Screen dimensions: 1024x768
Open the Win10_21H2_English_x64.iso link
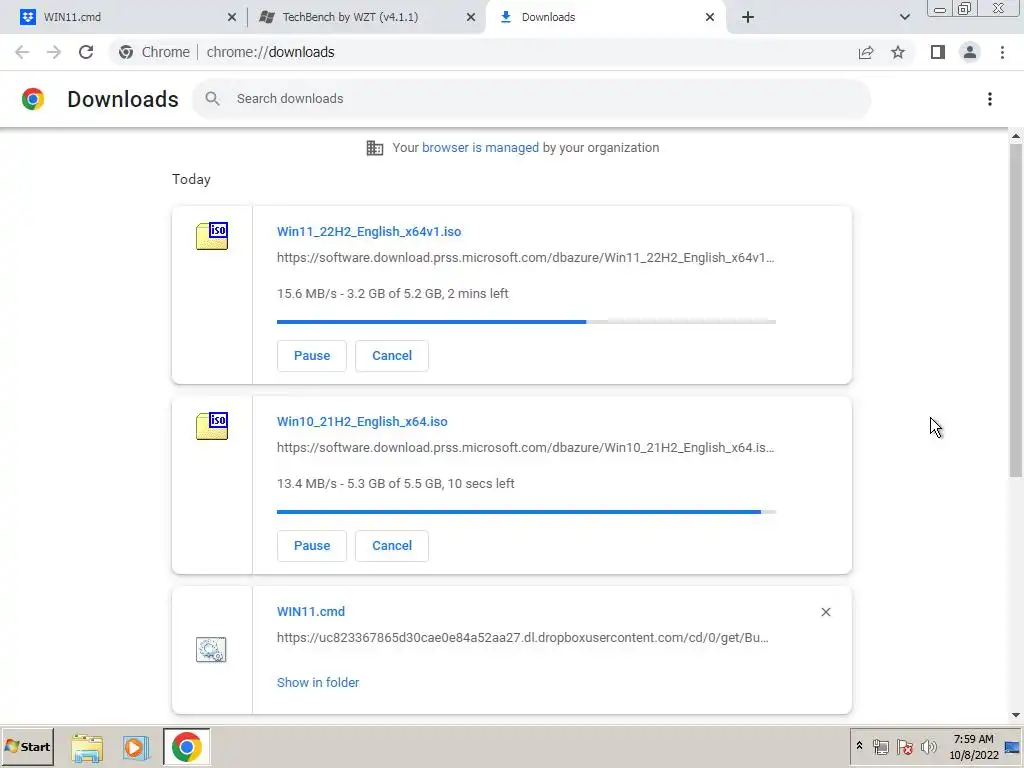point(362,422)
